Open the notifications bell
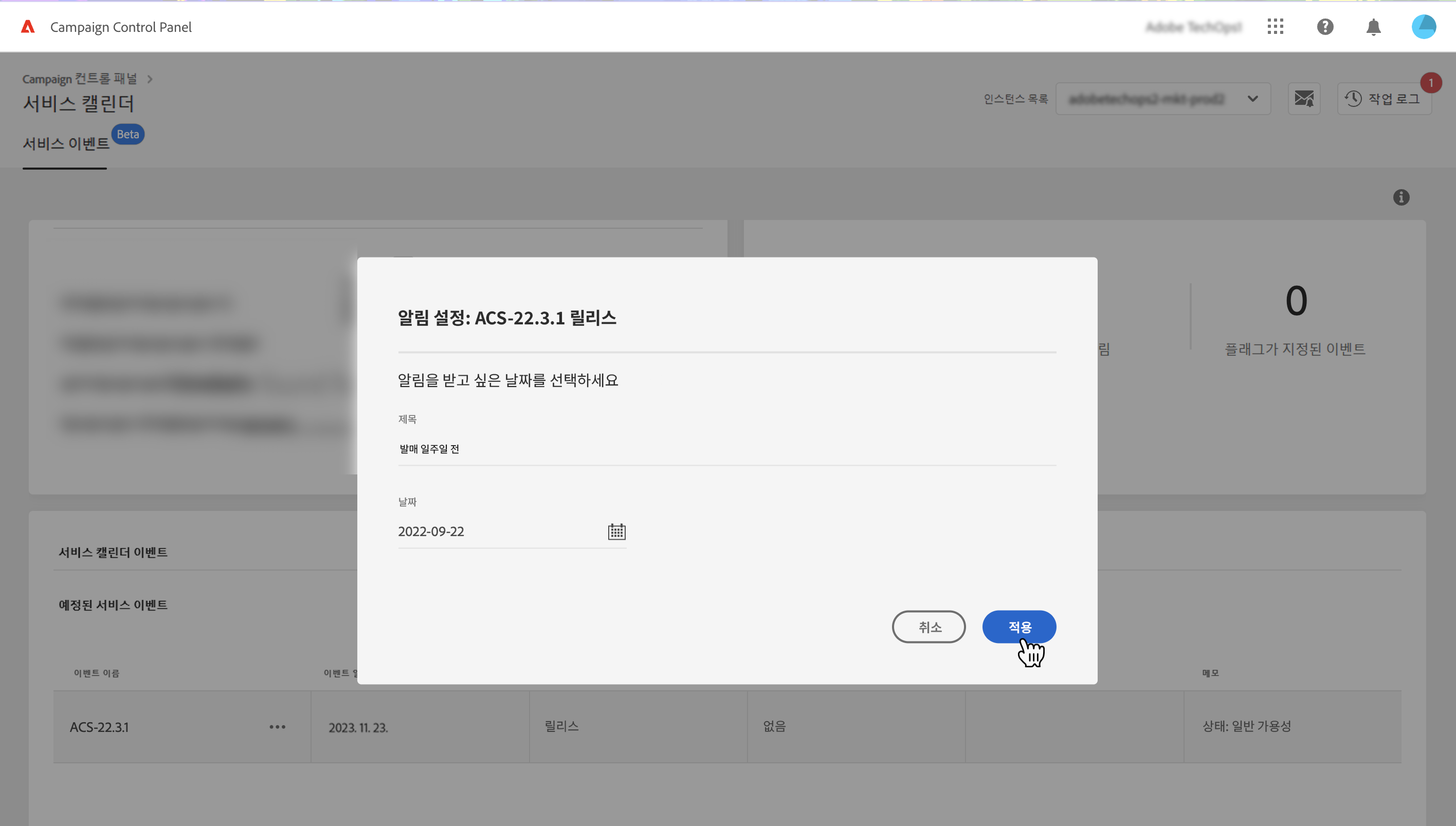 point(1373,27)
